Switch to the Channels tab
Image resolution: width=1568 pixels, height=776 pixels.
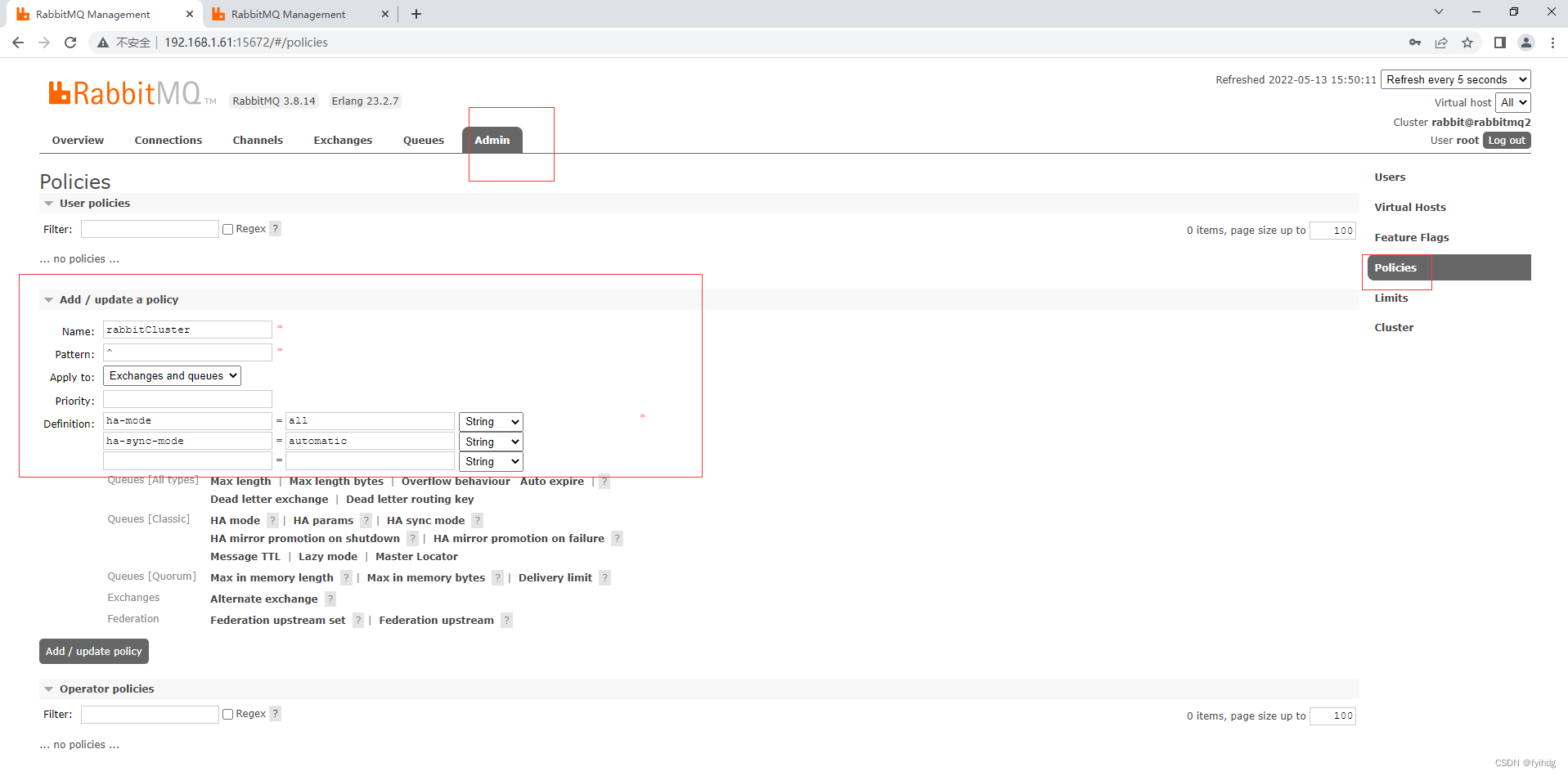click(x=258, y=141)
